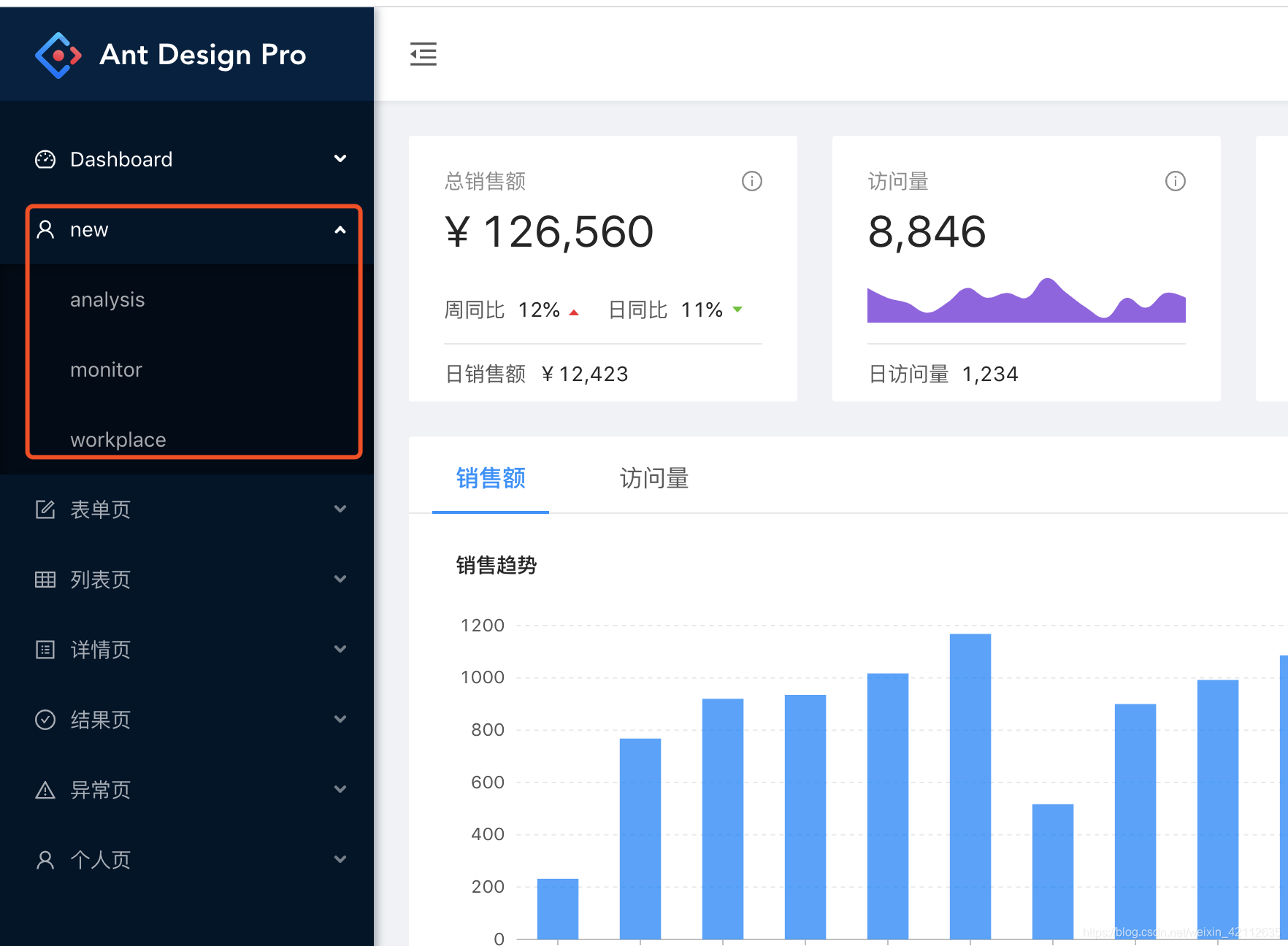The height and width of the screenshot is (946, 1288).
Task: Open the monitor submenu item
Action: (x=106, y=369)
